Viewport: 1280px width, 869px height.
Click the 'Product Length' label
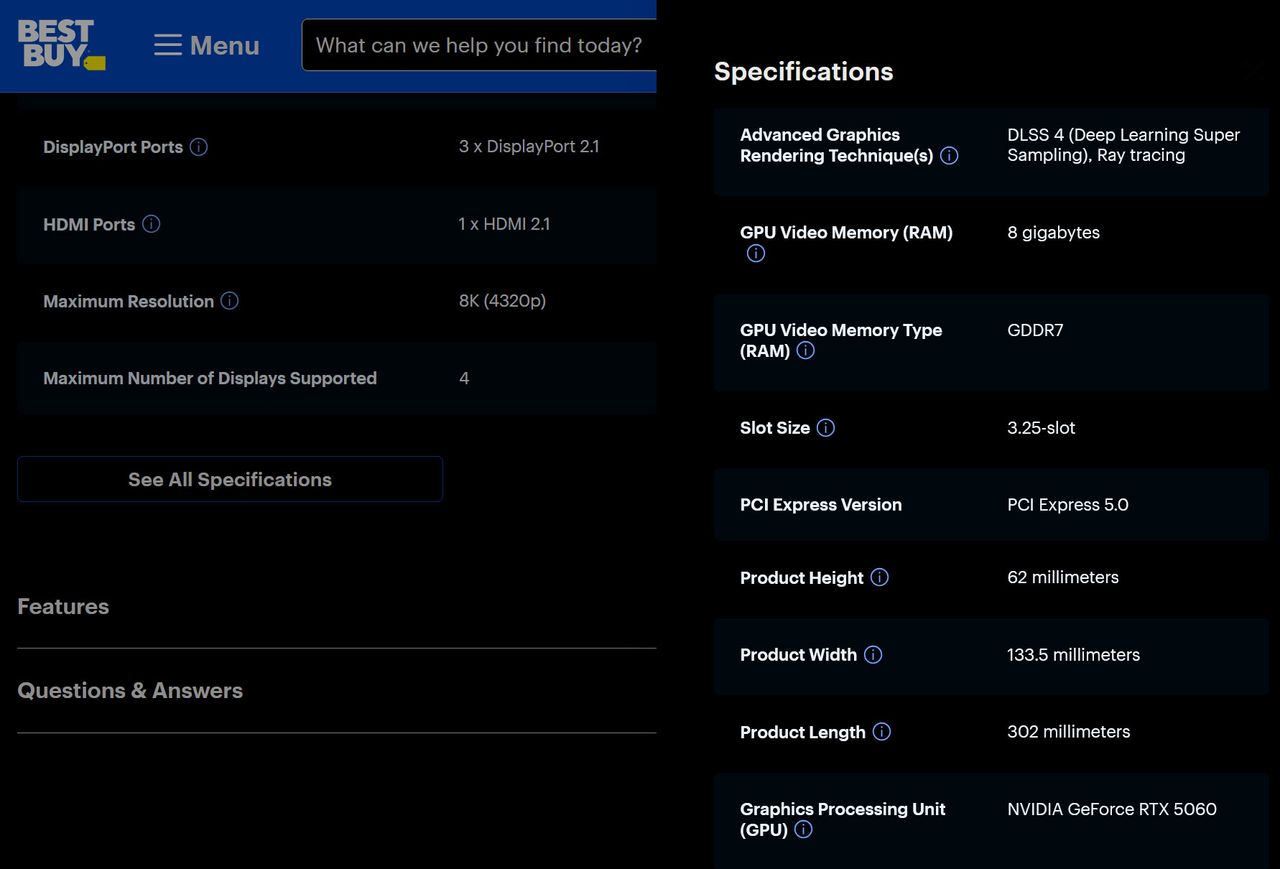(x=803, y=733)
